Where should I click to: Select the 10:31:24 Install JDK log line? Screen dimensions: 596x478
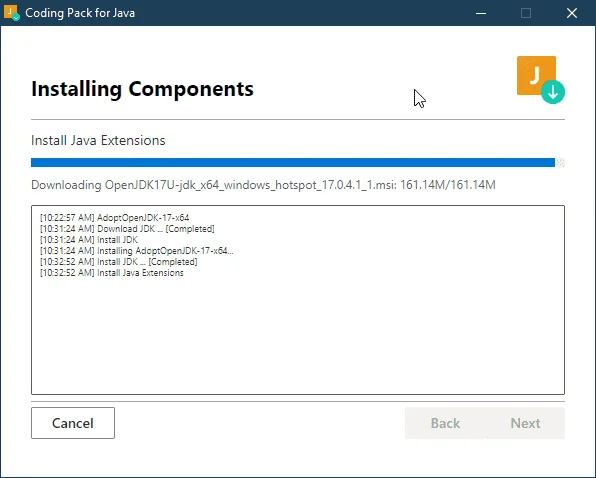pos(89,240)
